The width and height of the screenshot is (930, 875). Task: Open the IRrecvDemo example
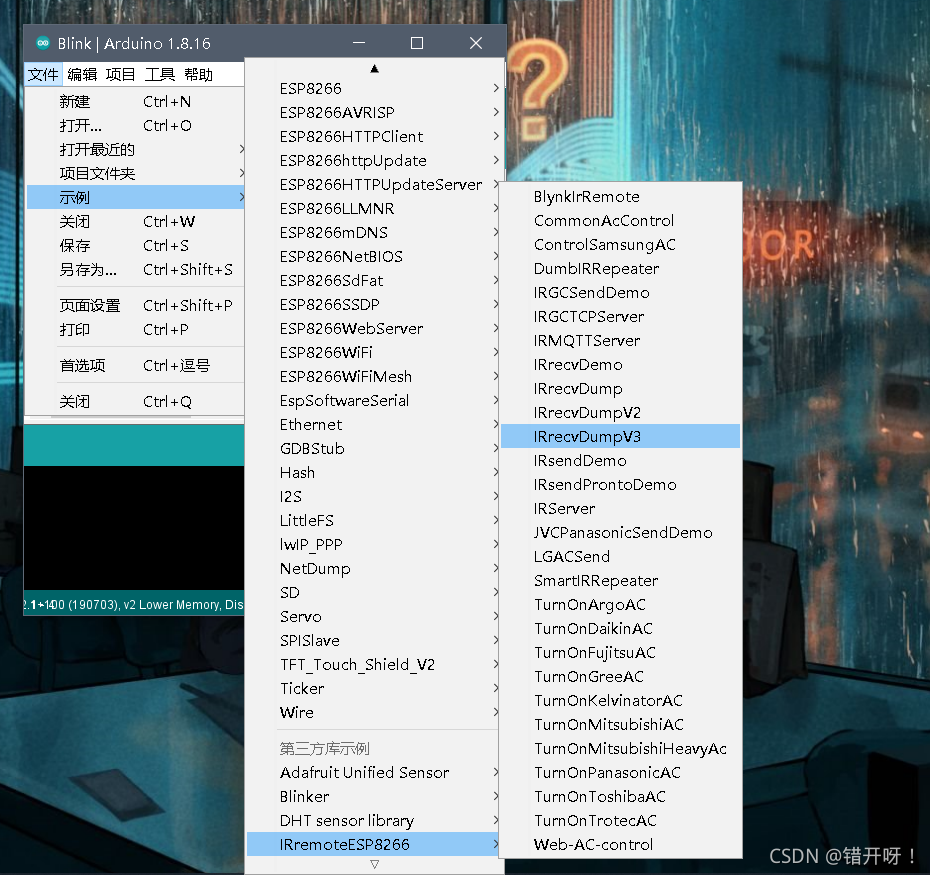point(620,365)
